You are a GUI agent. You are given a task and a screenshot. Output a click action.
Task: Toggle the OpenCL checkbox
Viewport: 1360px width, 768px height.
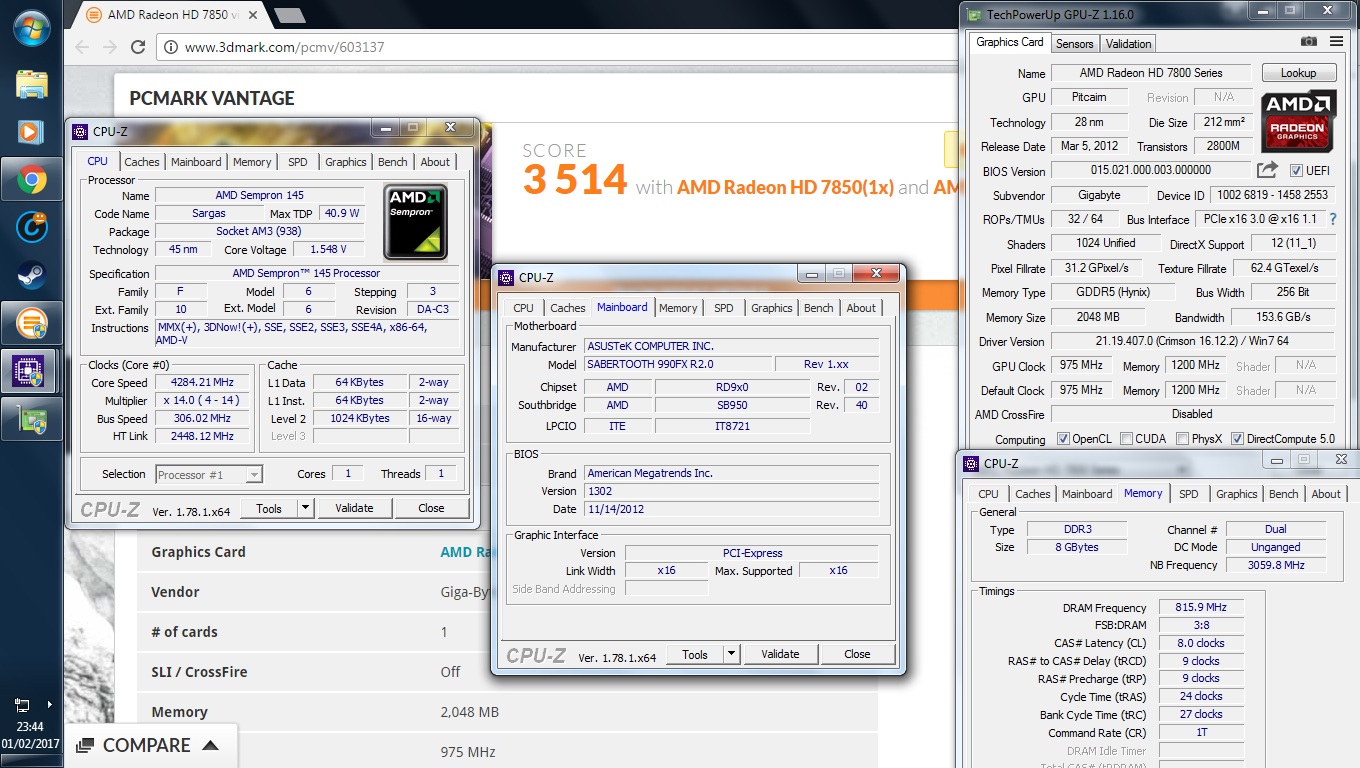(1064, 439)
